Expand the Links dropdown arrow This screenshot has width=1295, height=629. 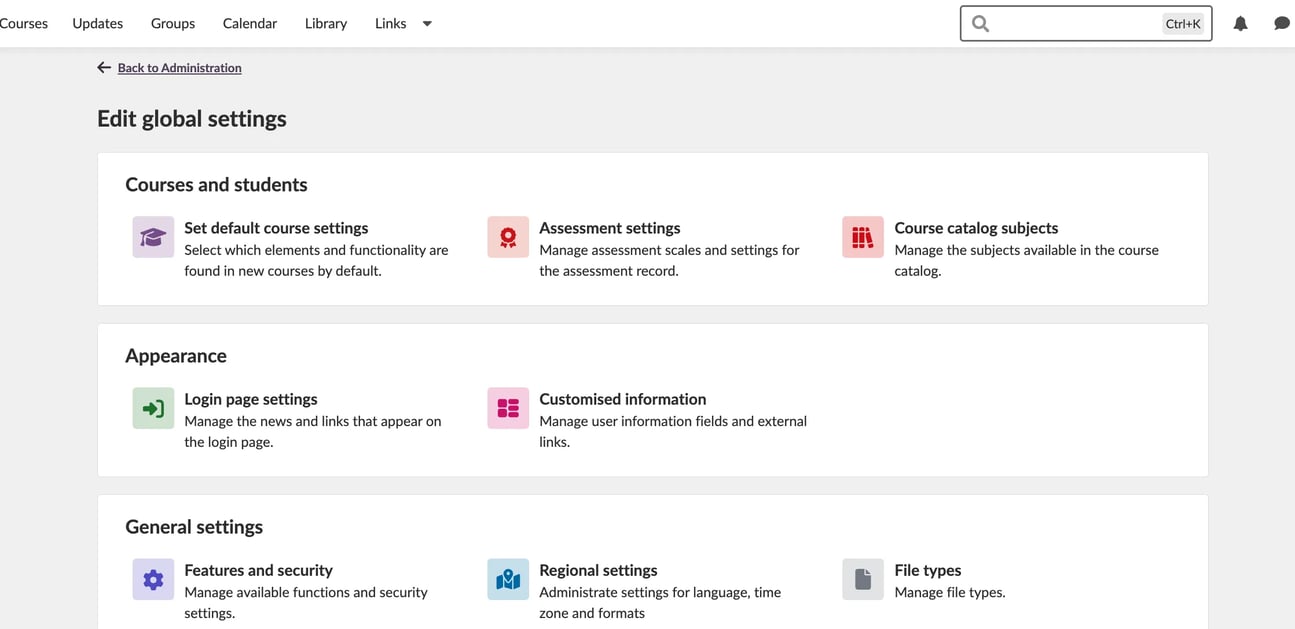click(x=427, y=24)
